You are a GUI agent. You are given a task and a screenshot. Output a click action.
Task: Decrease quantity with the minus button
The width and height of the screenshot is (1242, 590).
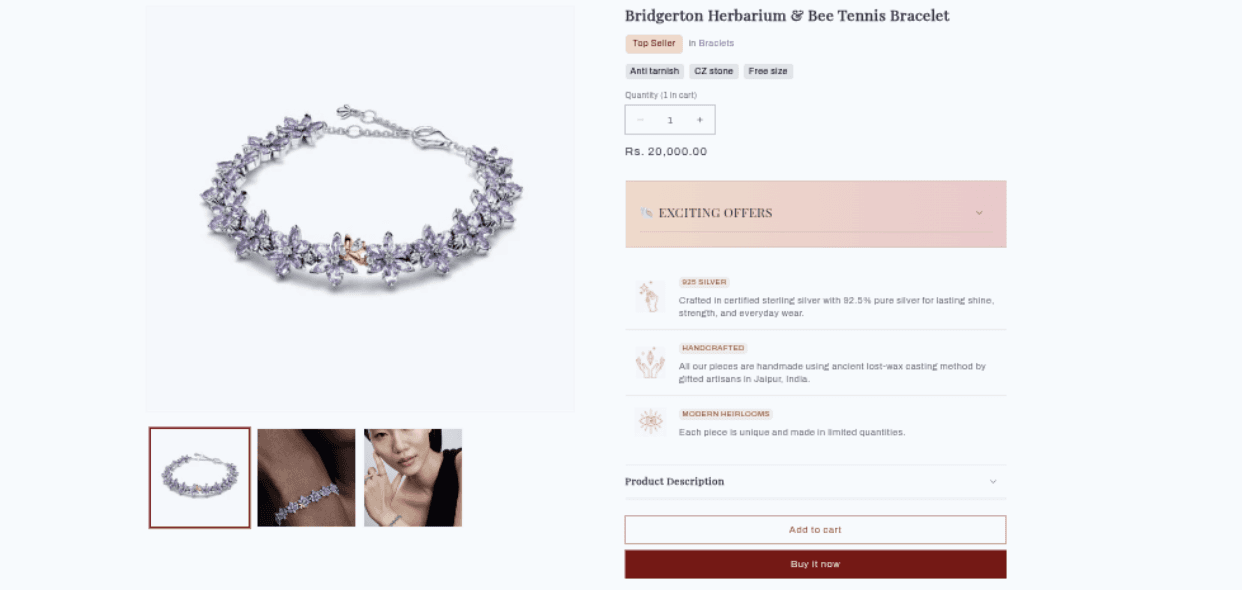641,120
